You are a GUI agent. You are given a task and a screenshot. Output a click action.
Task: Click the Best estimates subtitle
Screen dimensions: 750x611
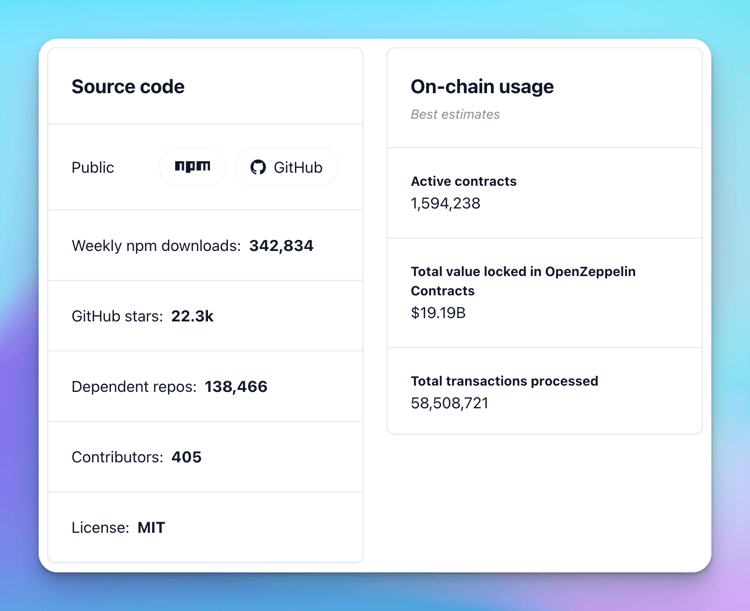[455, 114]
